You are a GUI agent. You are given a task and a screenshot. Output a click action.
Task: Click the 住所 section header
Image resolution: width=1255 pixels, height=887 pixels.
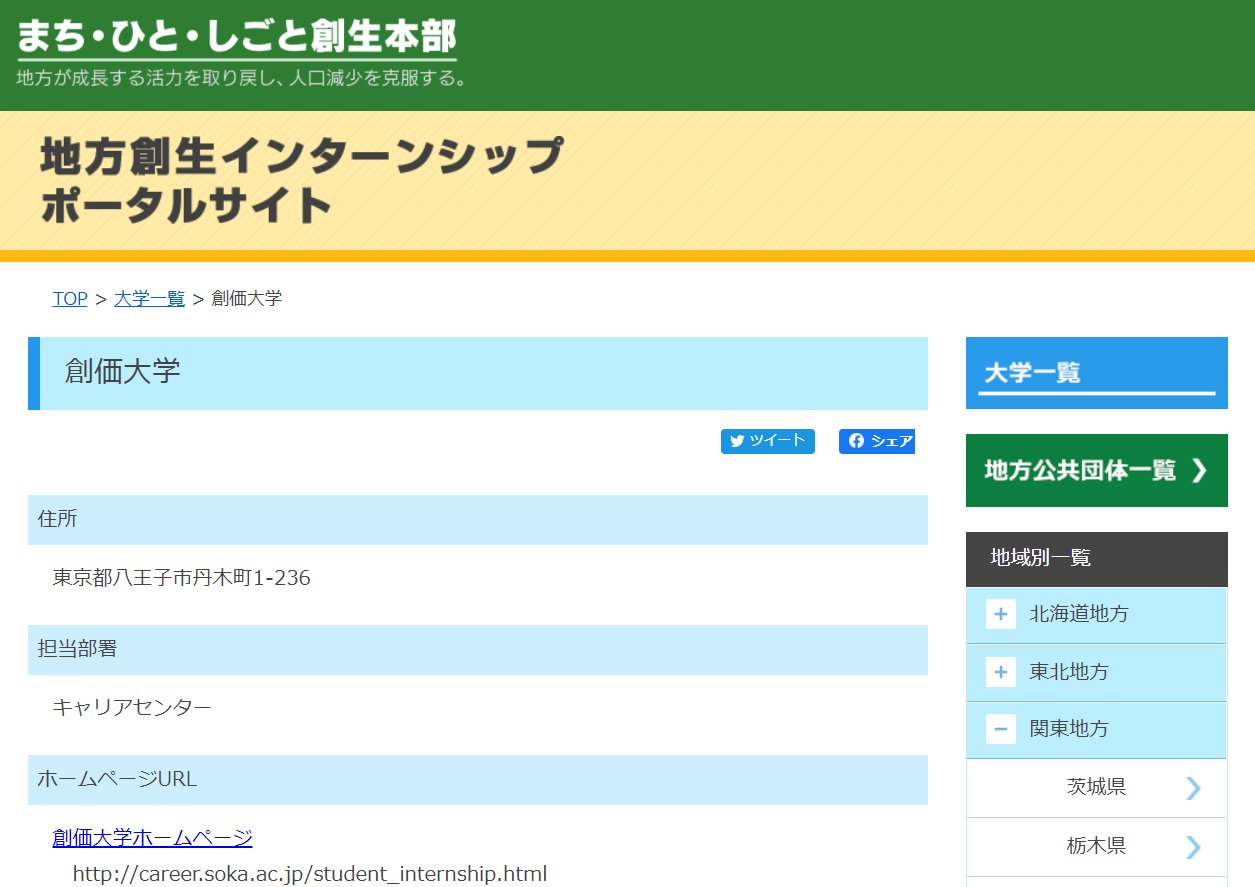478,520
